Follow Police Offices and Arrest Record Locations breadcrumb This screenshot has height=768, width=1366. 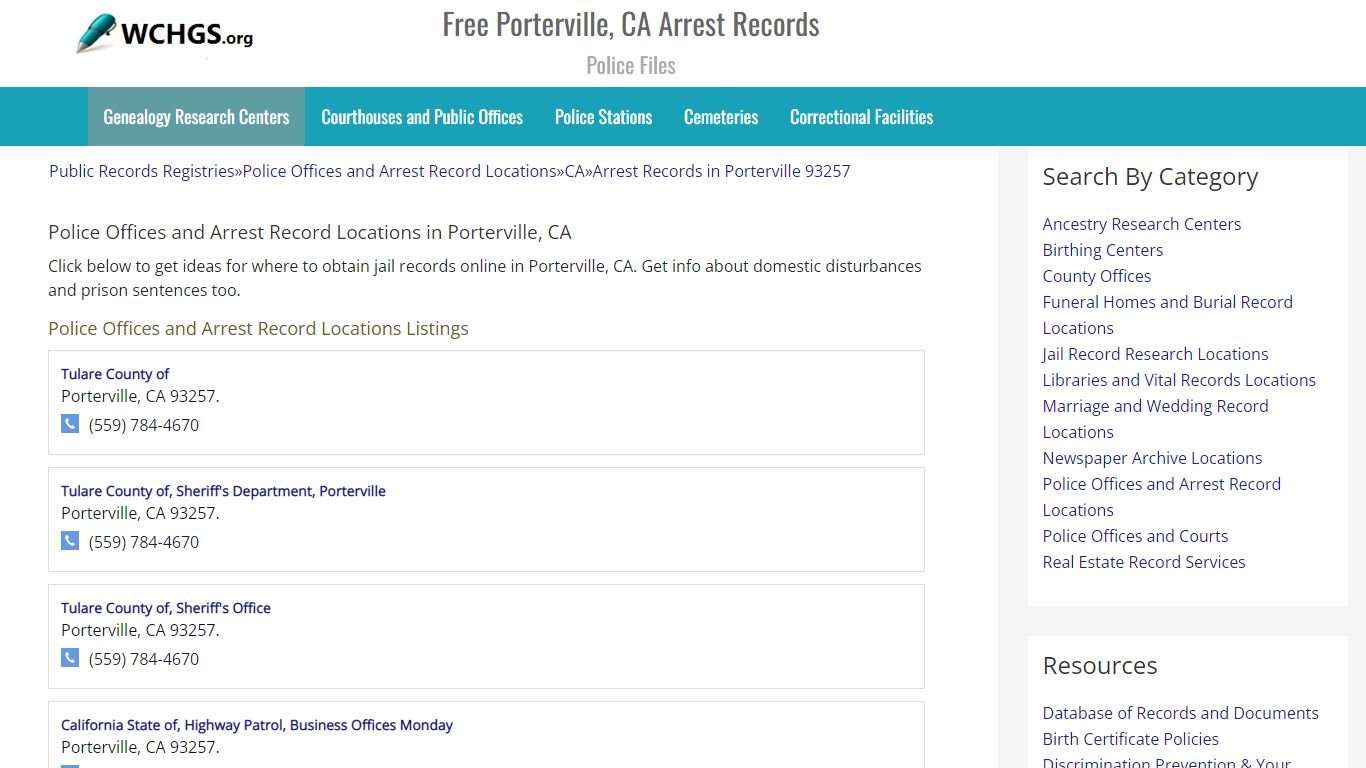[x=399, y=171]
